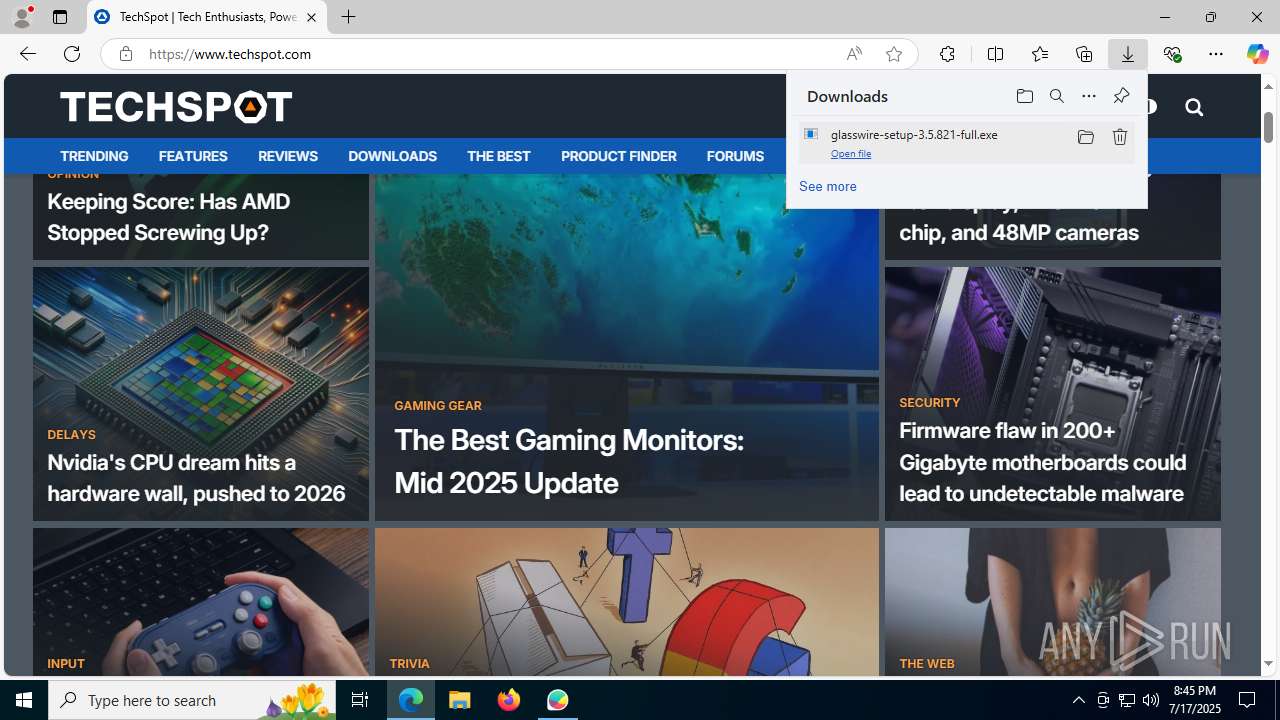
Task: Go to FORUMS
Action: coord(735,156)
